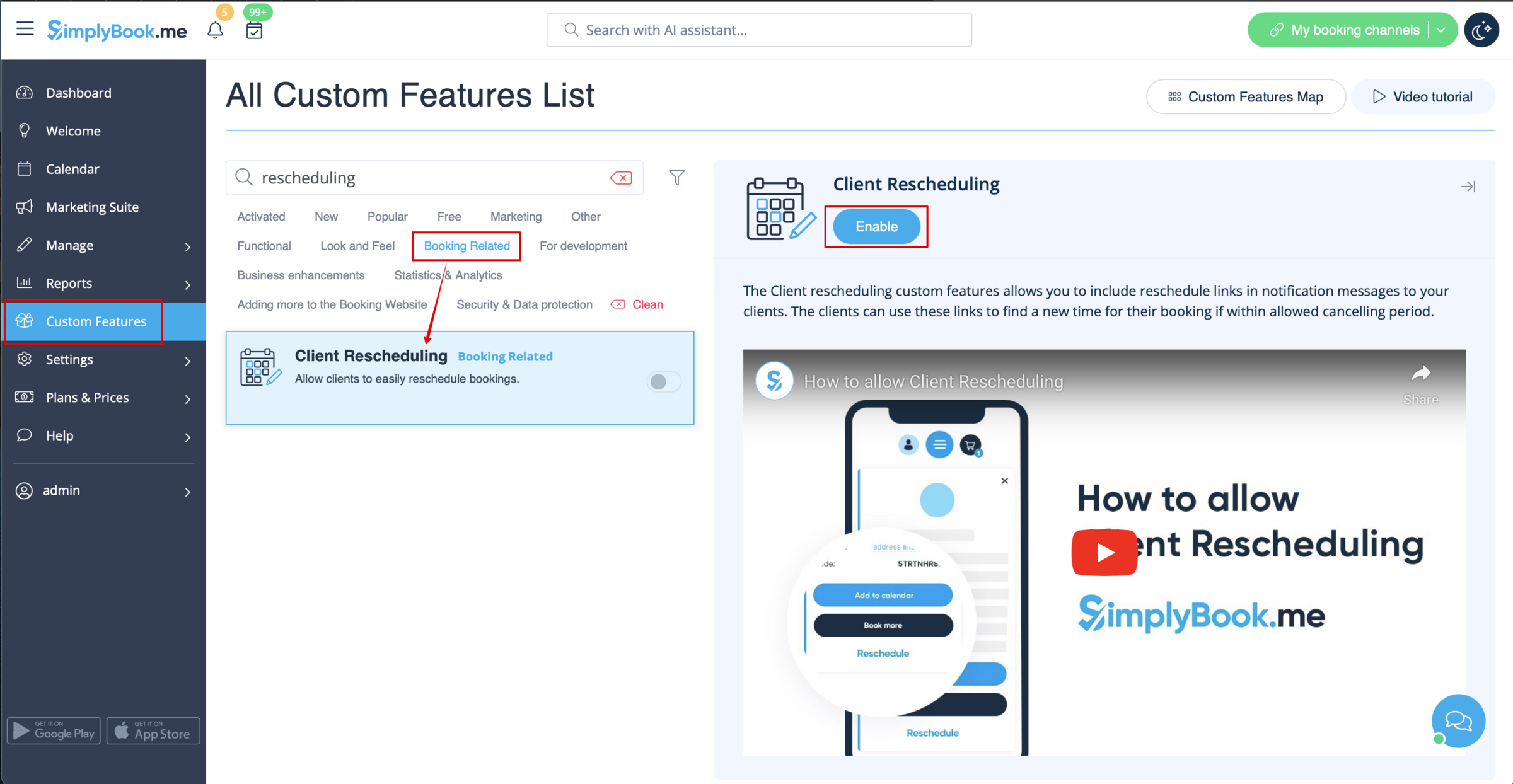The height and width of the screenshot is (784, 1513).
Task: Play the YouTube tutorial video
Action: point(1104,553)
